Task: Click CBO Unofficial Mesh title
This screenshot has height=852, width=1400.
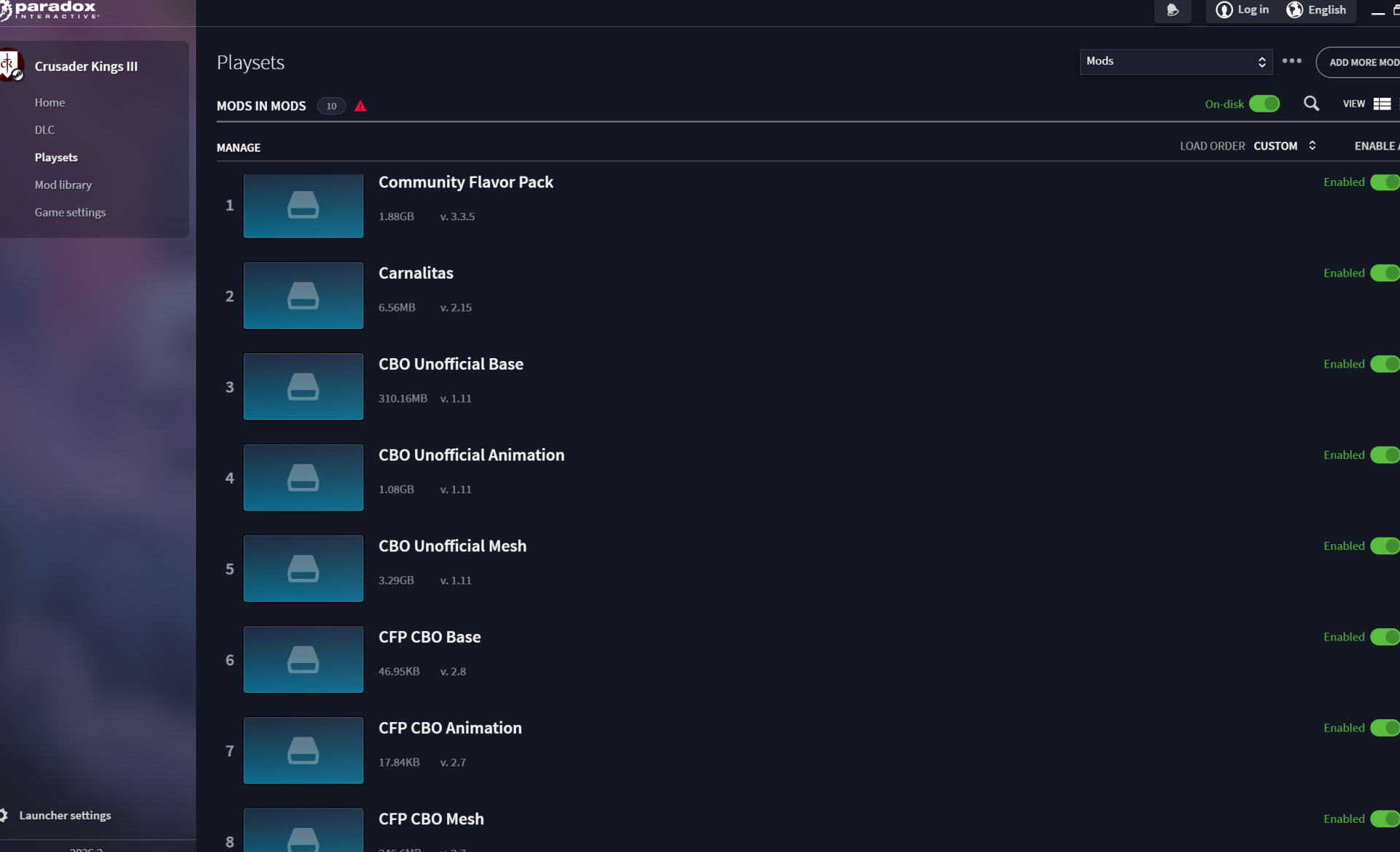Action: (452, 546)
